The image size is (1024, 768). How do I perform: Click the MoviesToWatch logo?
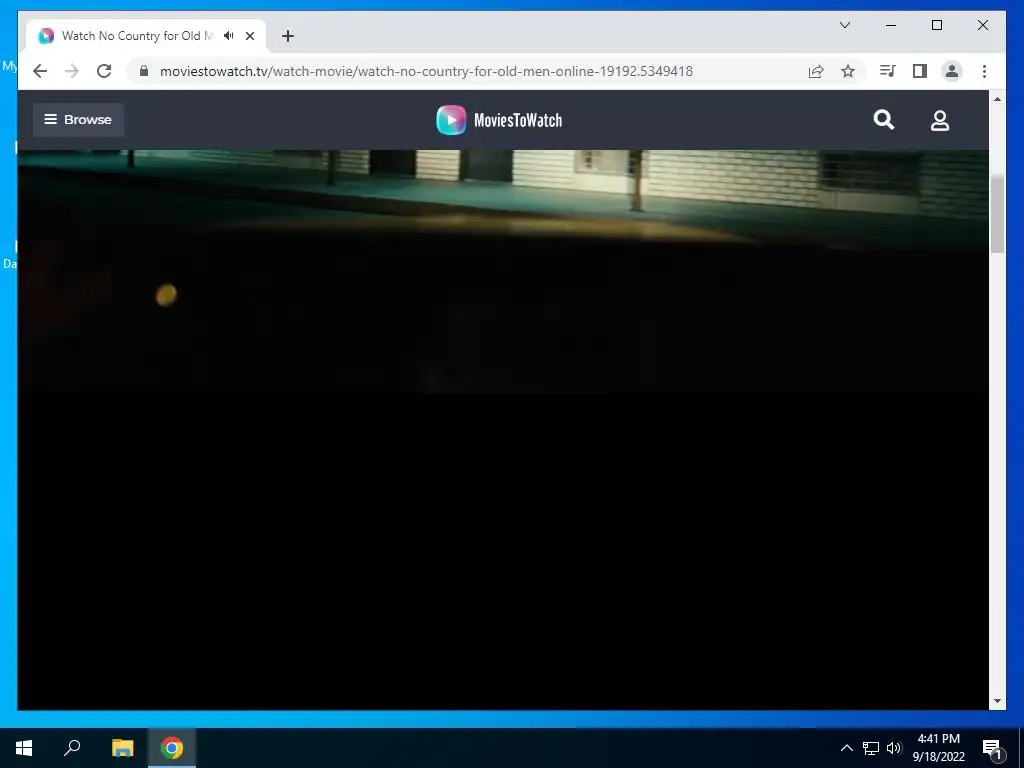point(500,120)
